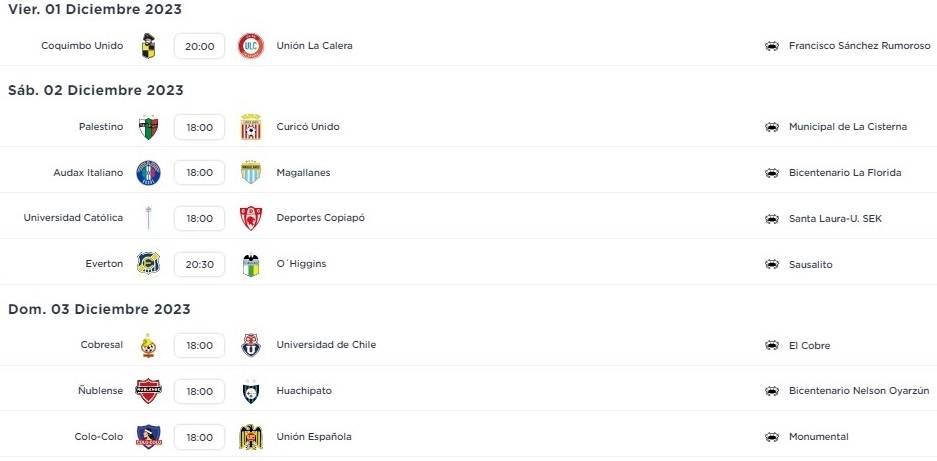Click the Colo-Colo team crest

(x=149, y=437)
